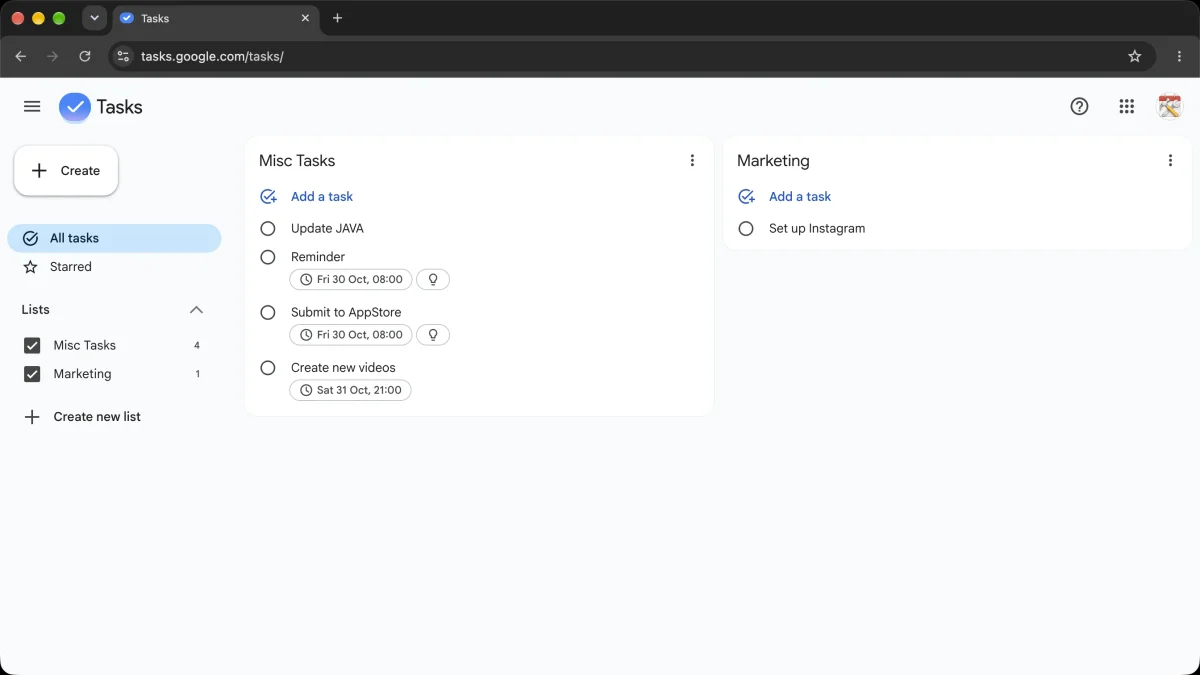This screenshot has height=675, width=1200.
Task: Click the plus icon beside Create new list
Action: tap(32, 417)
